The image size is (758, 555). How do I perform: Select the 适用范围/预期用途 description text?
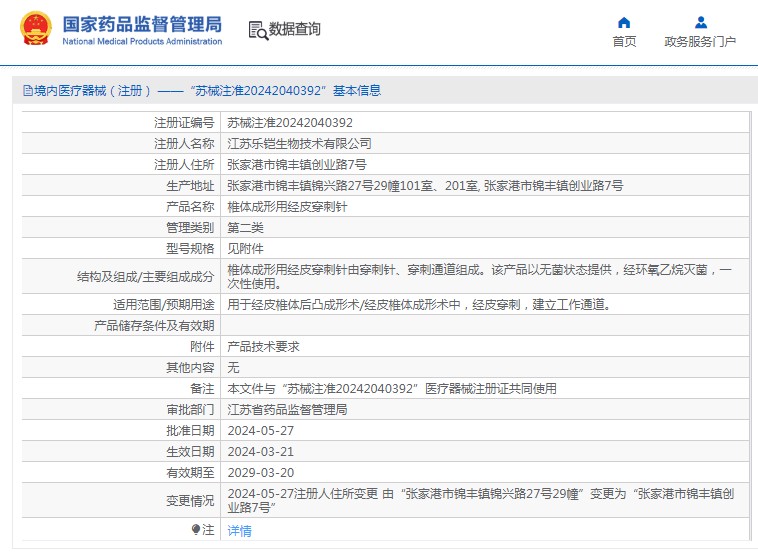coord(420,305)
